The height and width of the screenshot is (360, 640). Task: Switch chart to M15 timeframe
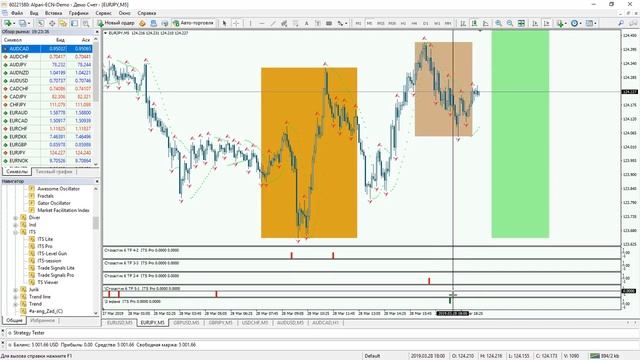pyautogui.click(x=380, y=23)
